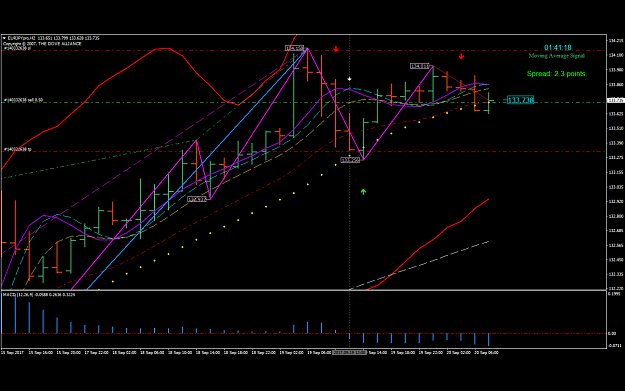The image size is (625, 391).
Task: Click the first red down arrow signal
Action: (x=336, y=49)
